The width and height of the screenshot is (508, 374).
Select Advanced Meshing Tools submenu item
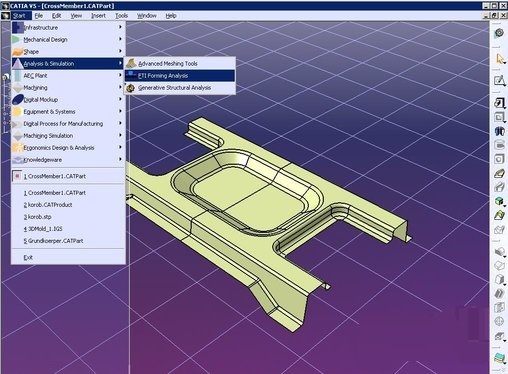[180, 63]
